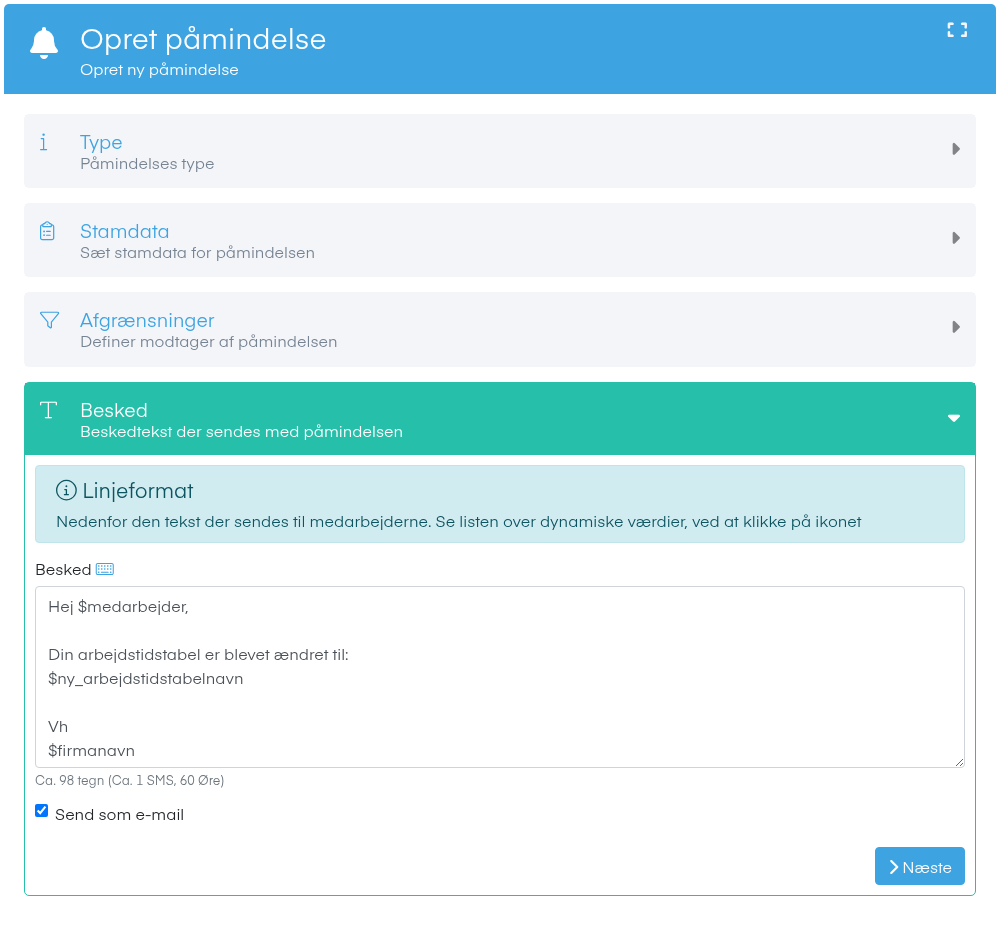Expand the Afgrænsninger section arrow
Screen dimensions: 1000x935
click(x=955, y=327)
